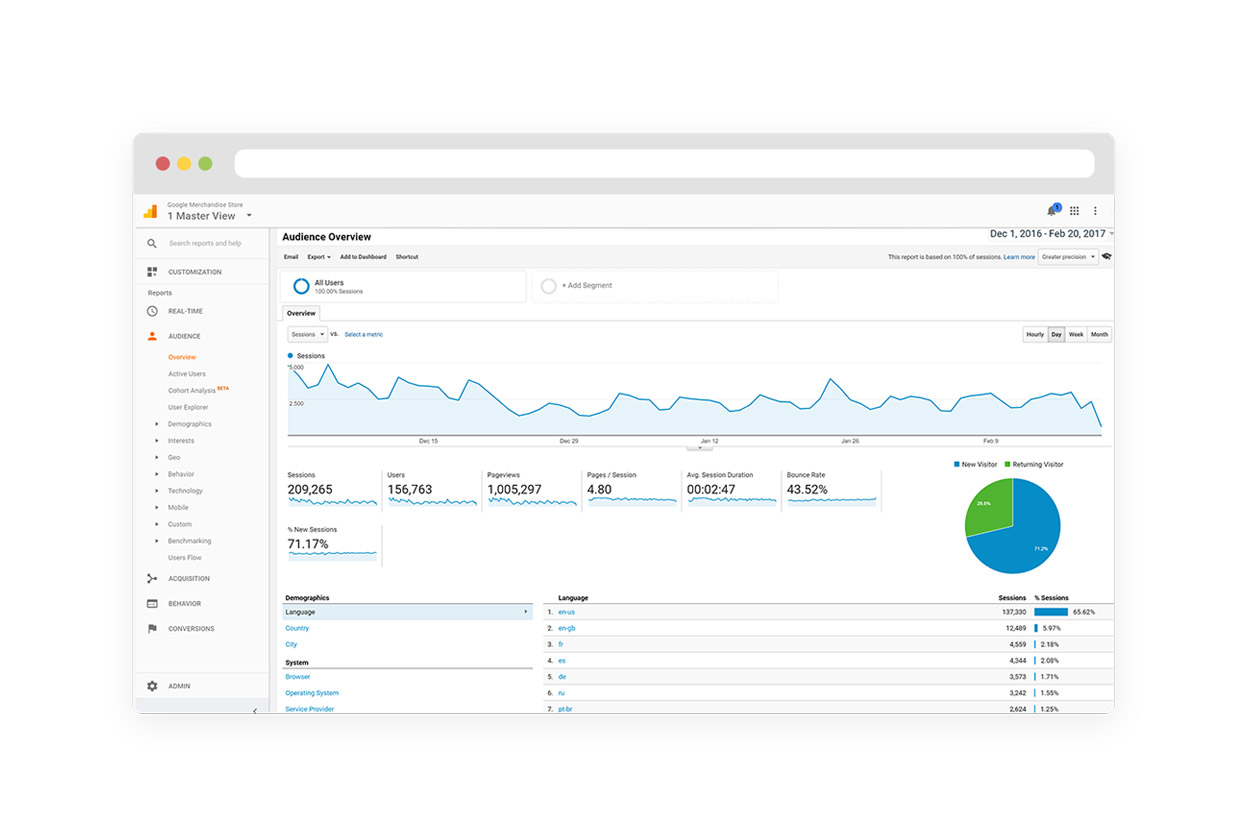Viewport: 1248px width, 832px height.
Task: Select the Language demographics row
Action: pyautogui.click(x=407, y=612)
